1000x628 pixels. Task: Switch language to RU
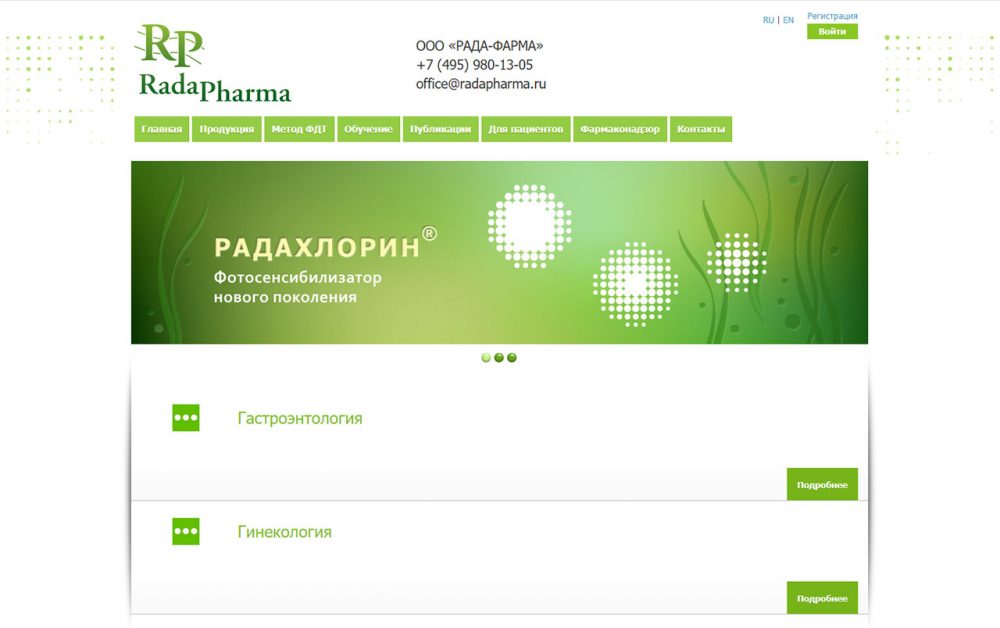[x=768, y=20]
